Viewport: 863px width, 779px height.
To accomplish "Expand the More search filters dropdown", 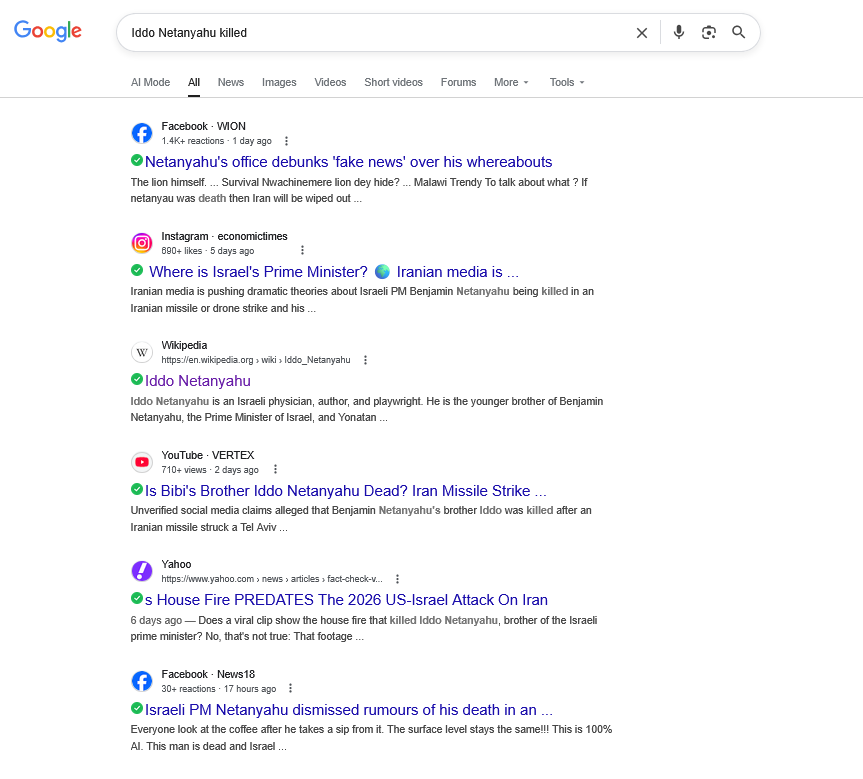I will 511,82.
